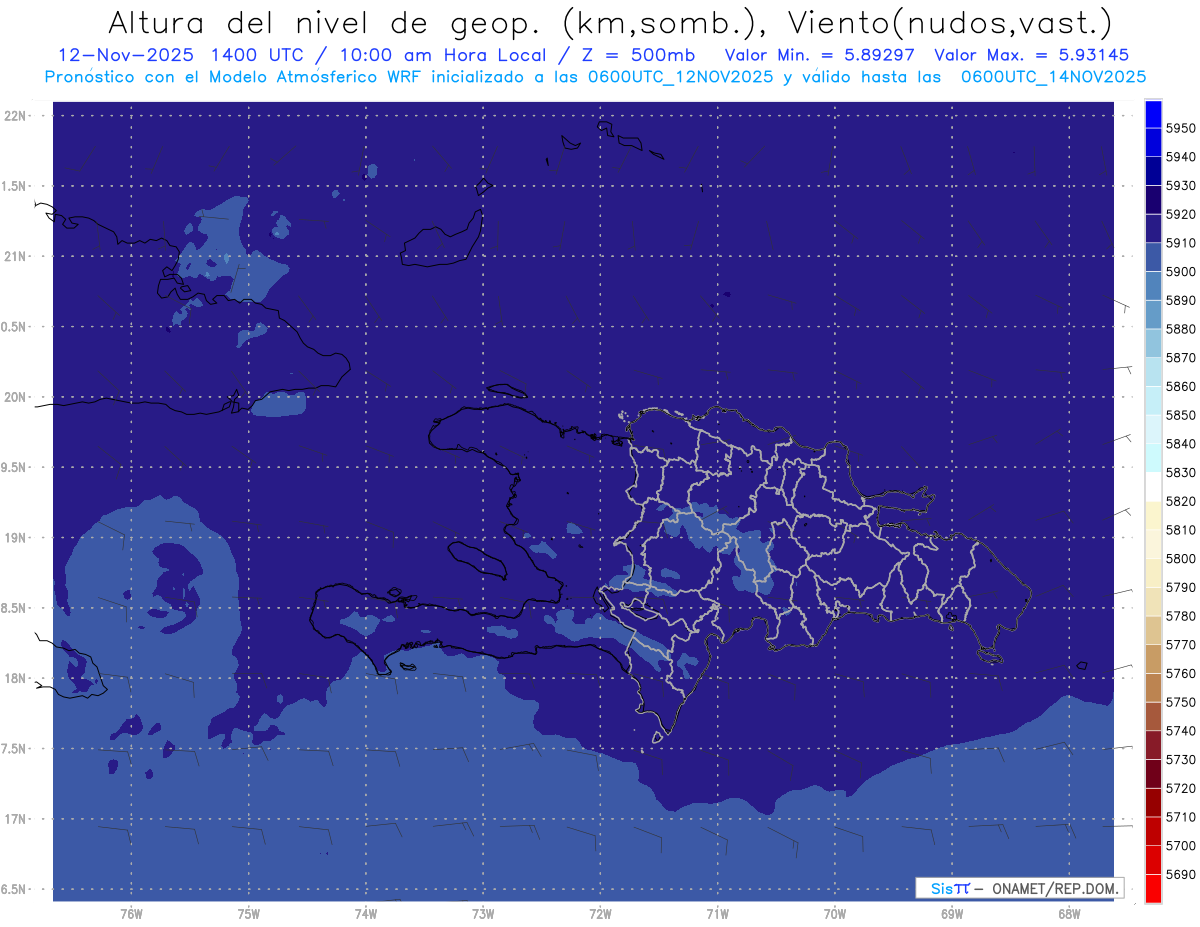Click the '5880' color scale value
The width and height of the screenshot is (1200, 927).
(1180, 329)
